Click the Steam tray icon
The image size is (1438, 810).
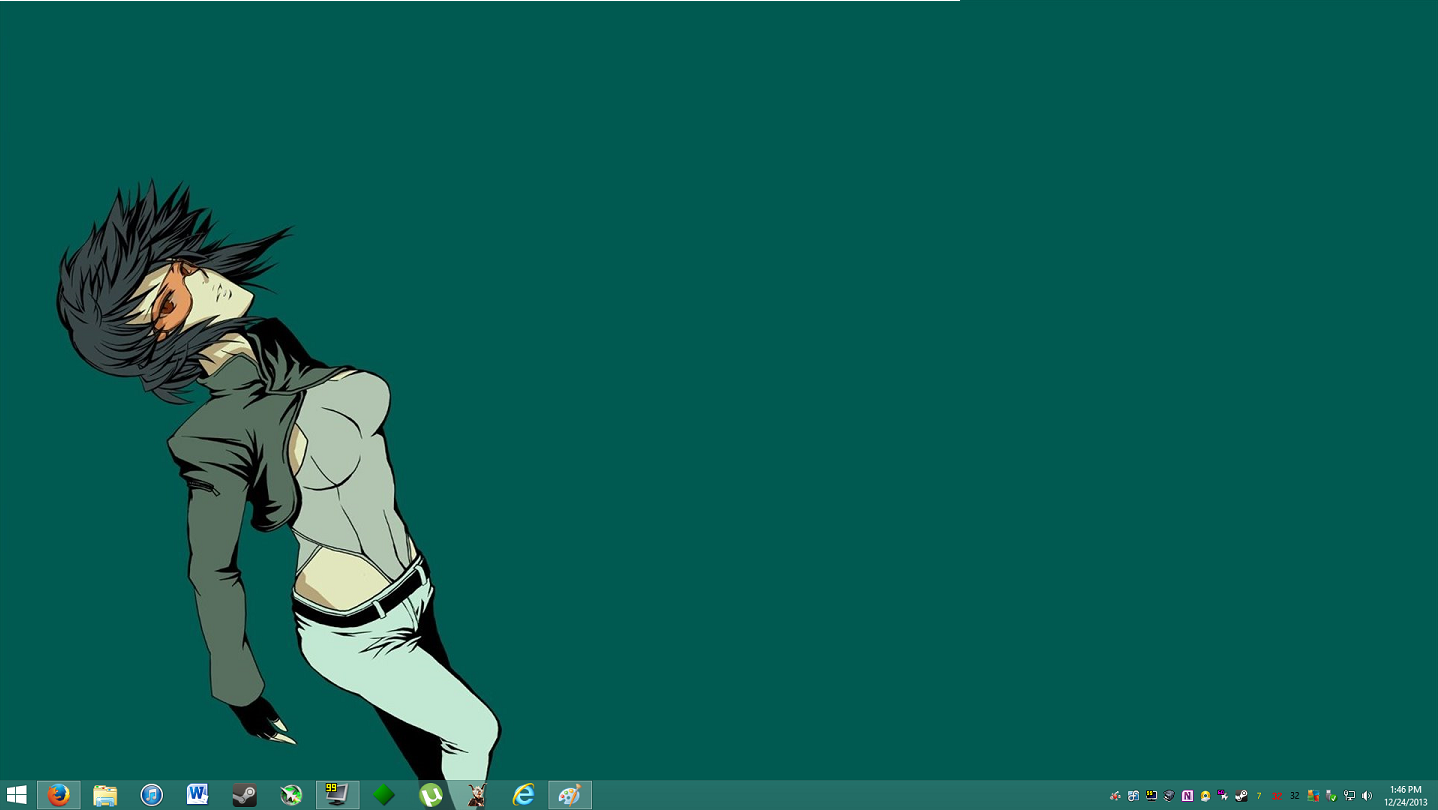[x=1241, y=796]
